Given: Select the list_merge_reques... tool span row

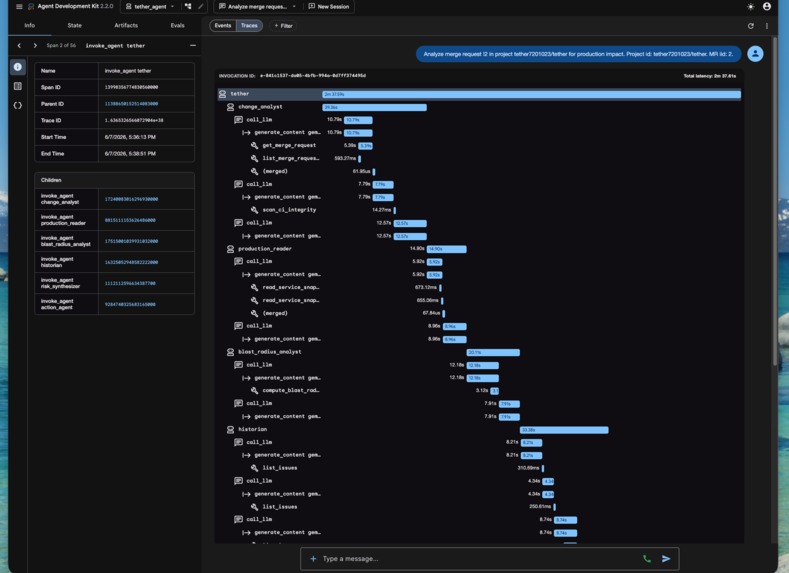Looking at the screenshot, I should 479,158.
